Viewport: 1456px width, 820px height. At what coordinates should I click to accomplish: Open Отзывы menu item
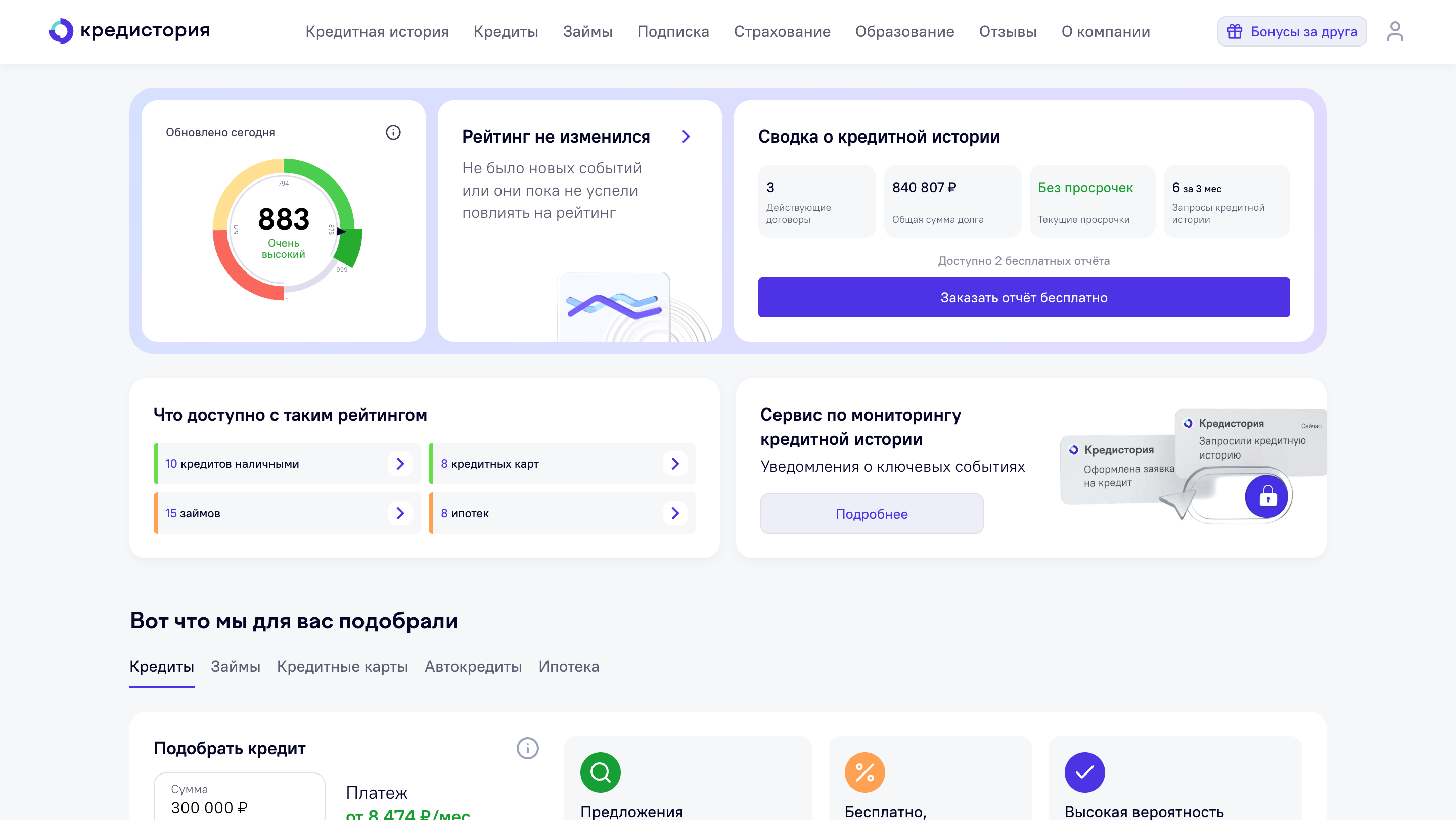click(x=1008, y=32)
